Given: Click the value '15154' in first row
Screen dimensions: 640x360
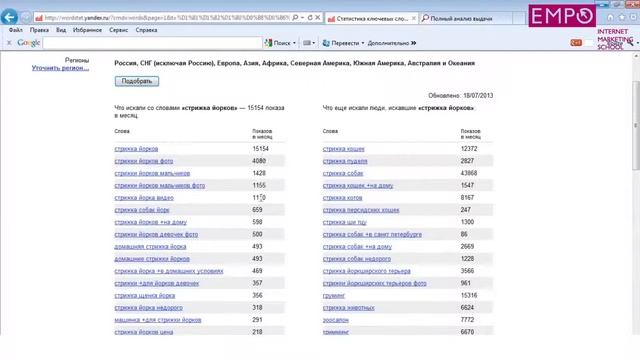Looking at the screenshot, I should [260, 149].
